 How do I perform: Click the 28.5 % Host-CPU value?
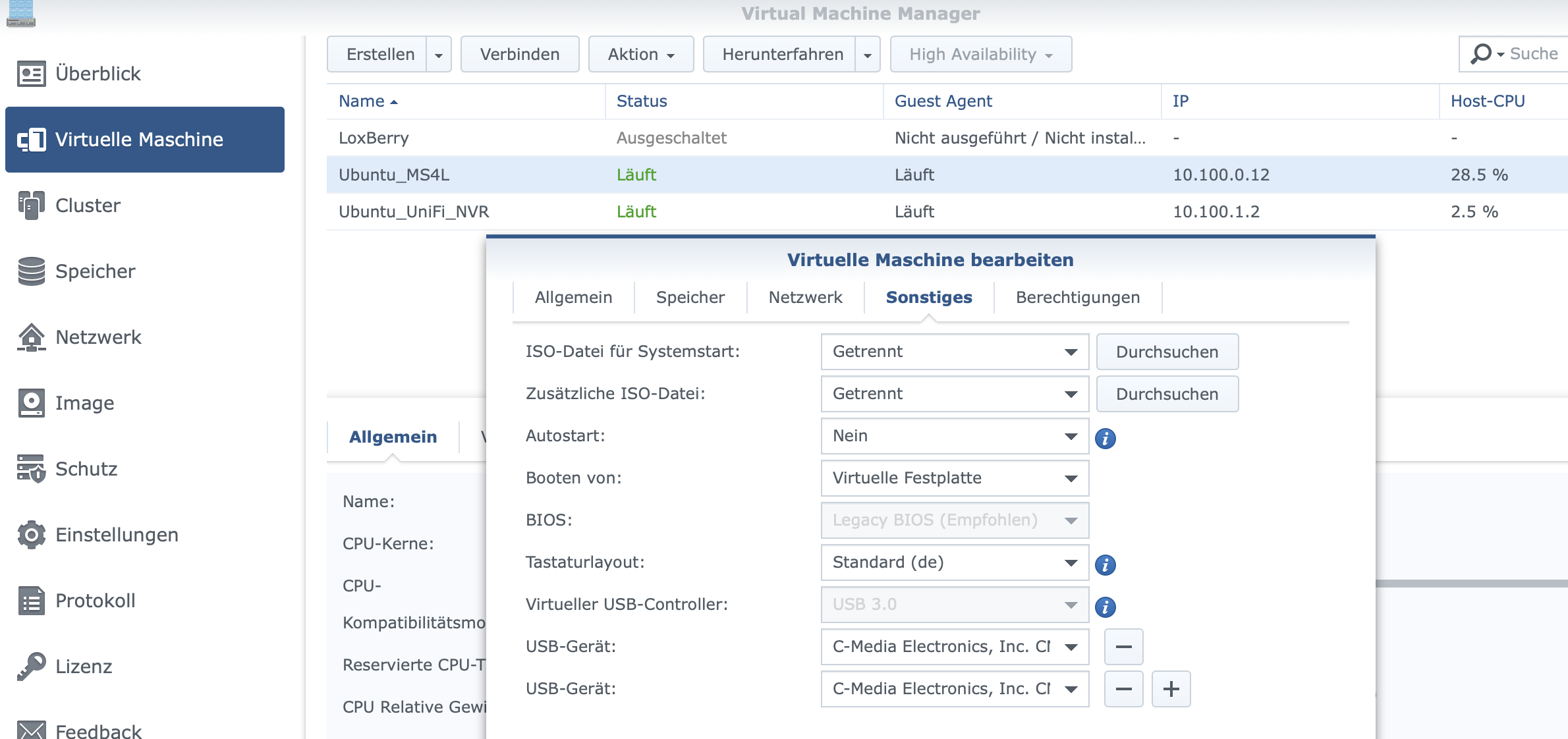point(1479,175)
